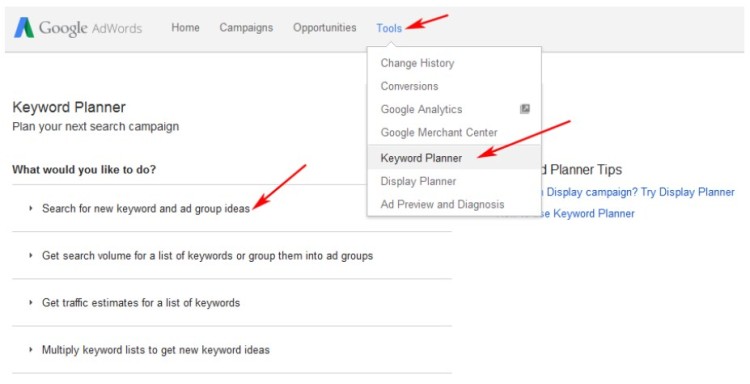Open the Home tab

coord(185,28)
